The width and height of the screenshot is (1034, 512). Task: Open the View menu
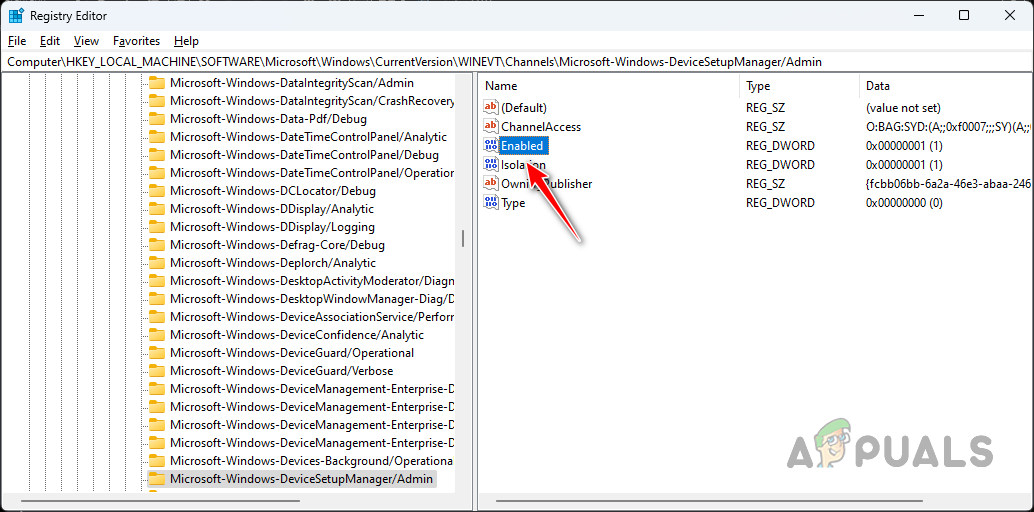pyautogui.click(x=86, y=41)
